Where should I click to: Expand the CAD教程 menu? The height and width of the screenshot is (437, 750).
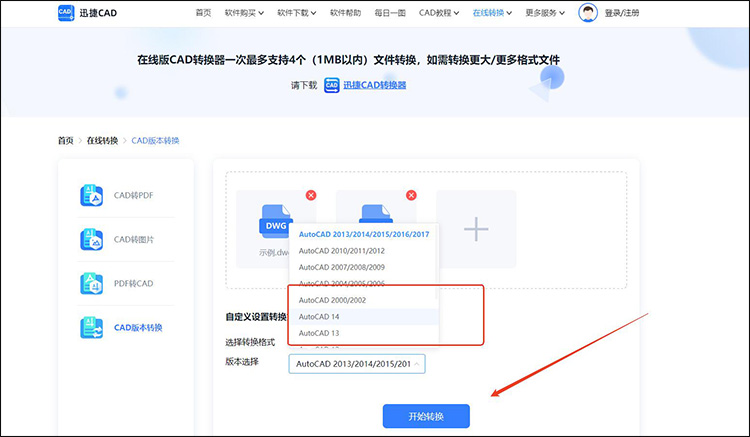click(x=439, y=13)
